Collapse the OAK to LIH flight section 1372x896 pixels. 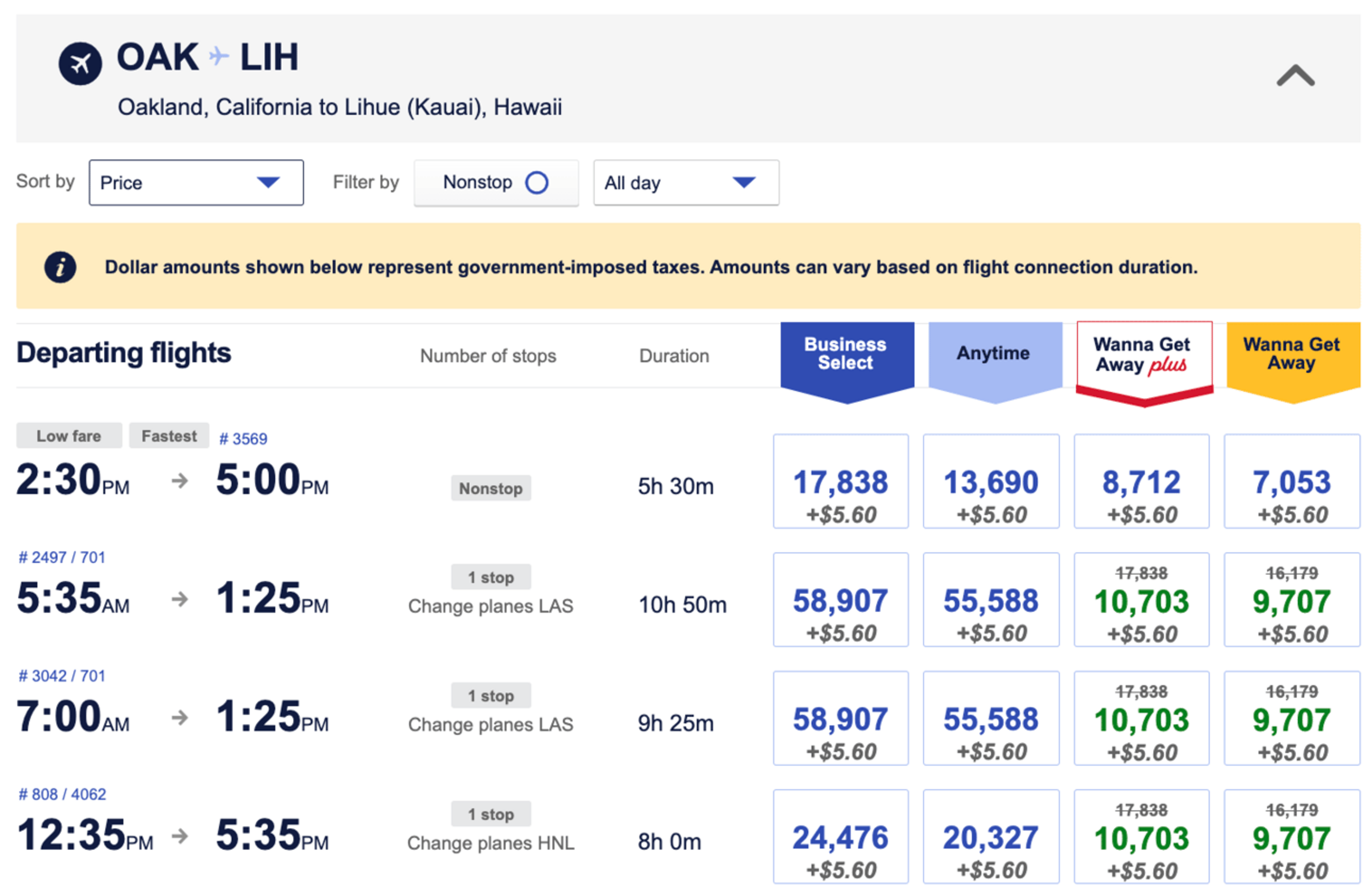tap(1295, 75)
